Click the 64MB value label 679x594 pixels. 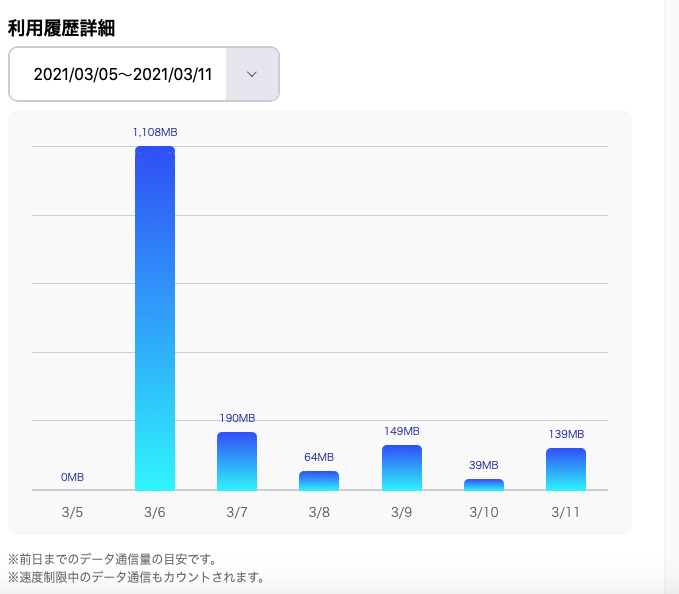click(x=319, y=457)
